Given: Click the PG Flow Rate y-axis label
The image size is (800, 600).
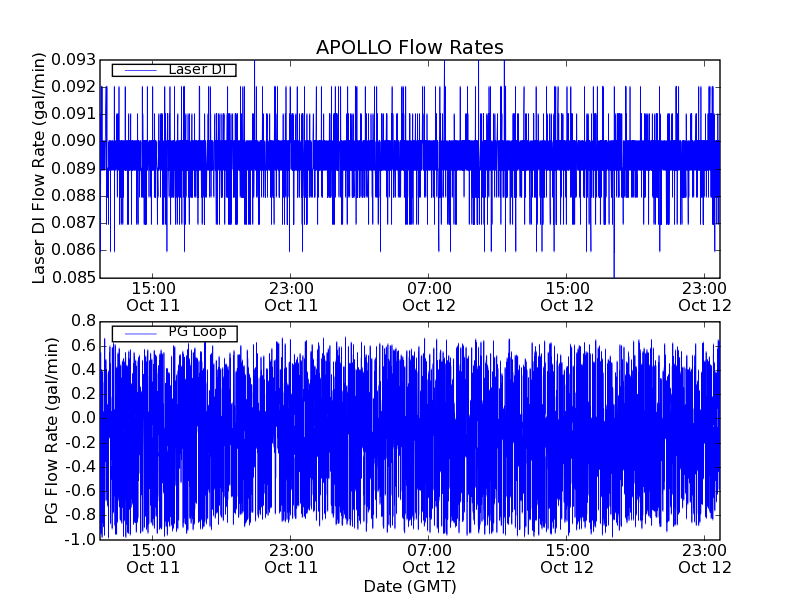Looking at the screenshot, I should point(52,430).
